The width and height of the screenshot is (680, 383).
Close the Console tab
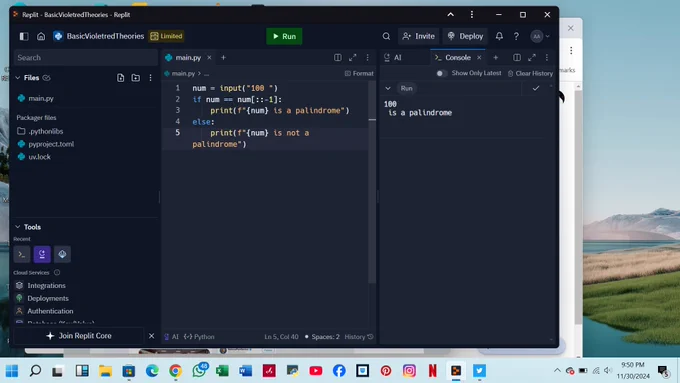click(x=479, y=58)
